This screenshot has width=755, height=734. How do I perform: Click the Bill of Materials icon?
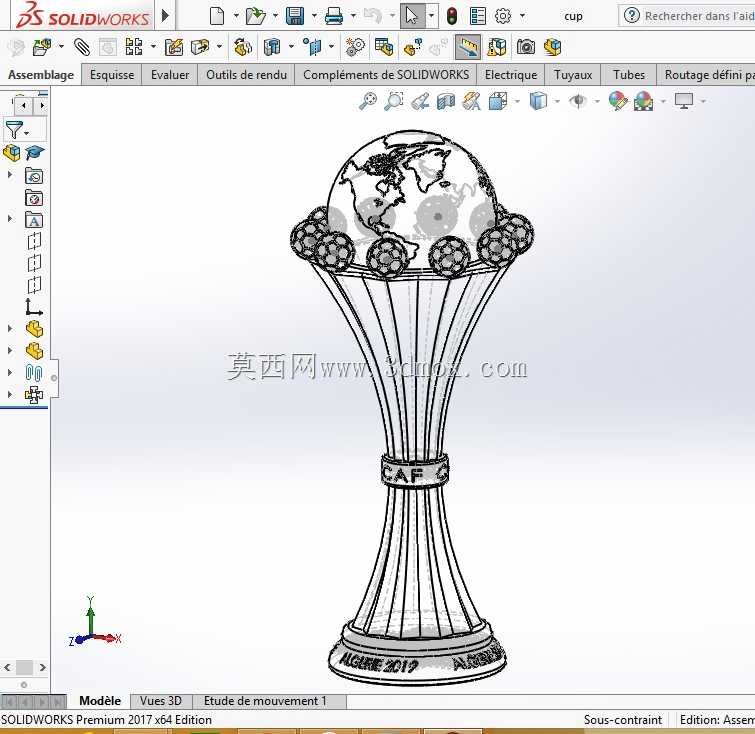[384, 47]
